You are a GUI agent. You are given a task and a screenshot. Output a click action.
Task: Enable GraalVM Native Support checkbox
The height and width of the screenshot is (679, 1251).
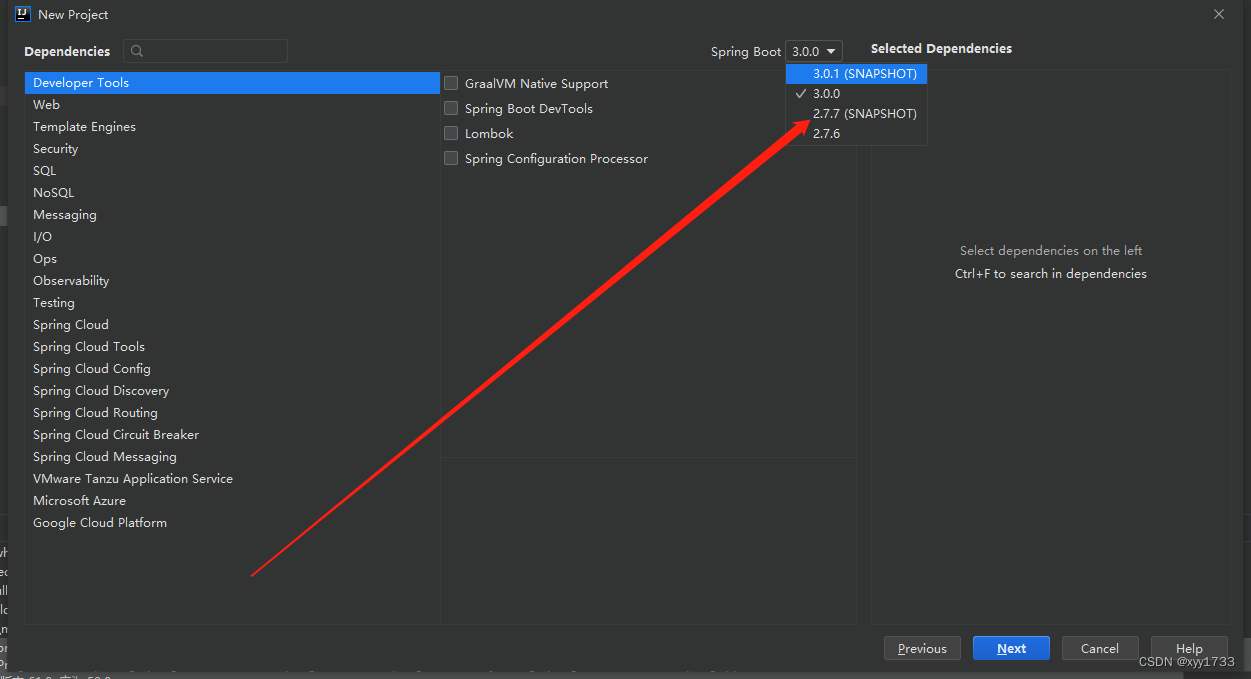pos(451,83)
